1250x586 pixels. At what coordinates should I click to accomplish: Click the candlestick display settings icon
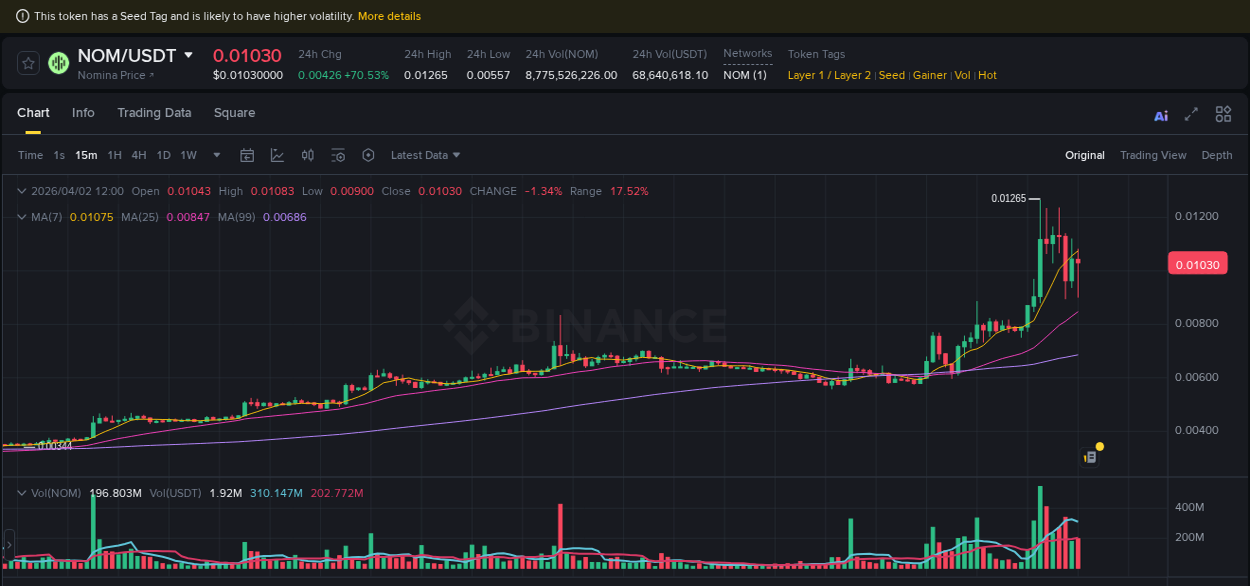(307, 155)
